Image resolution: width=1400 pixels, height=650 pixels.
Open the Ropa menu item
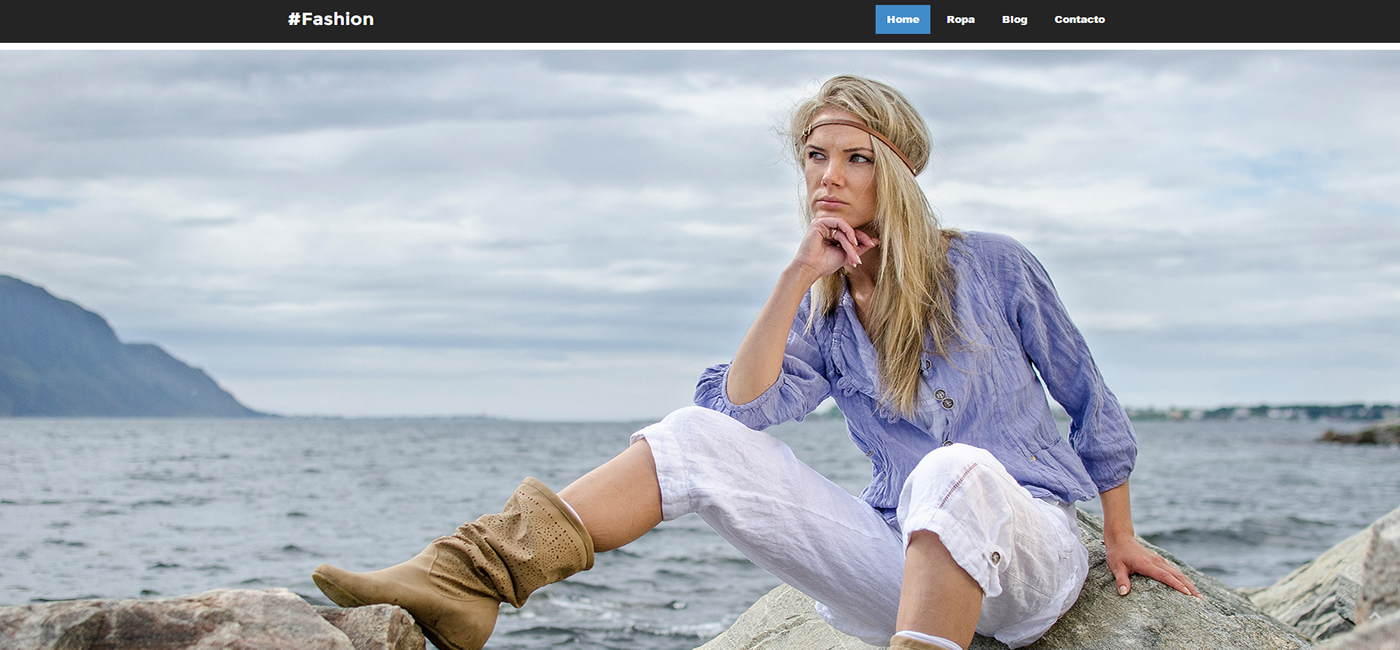point(960,19)
